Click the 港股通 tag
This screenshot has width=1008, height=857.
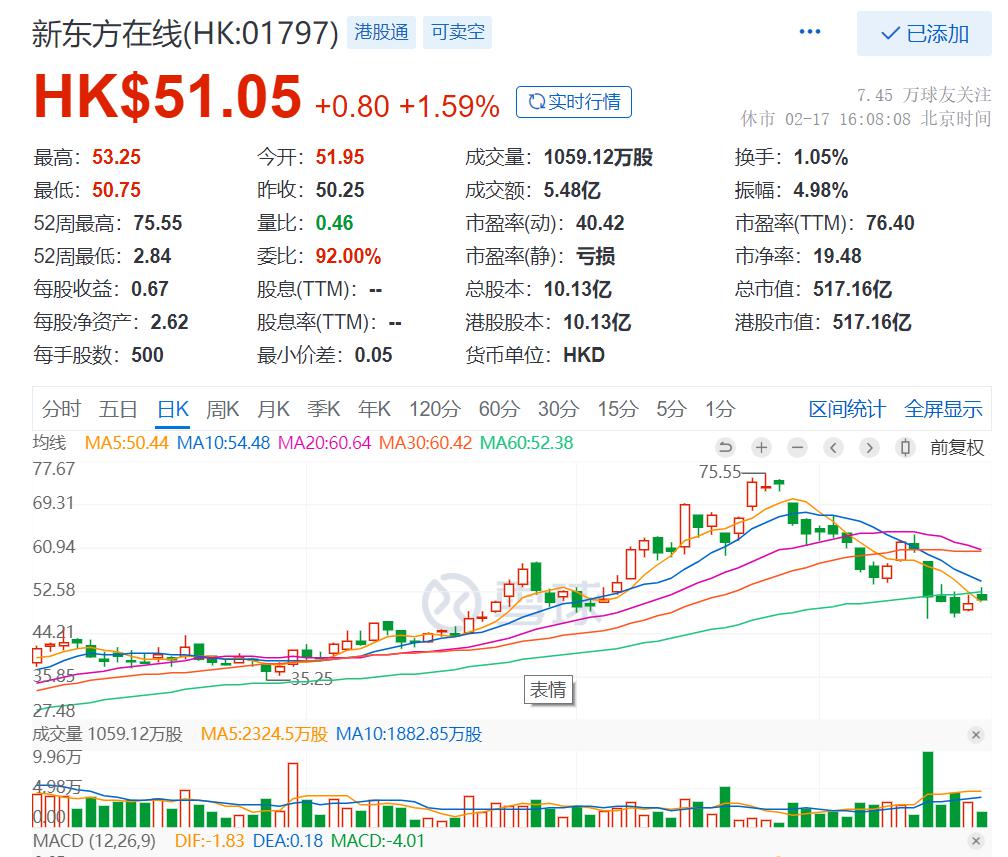(381, 32)
